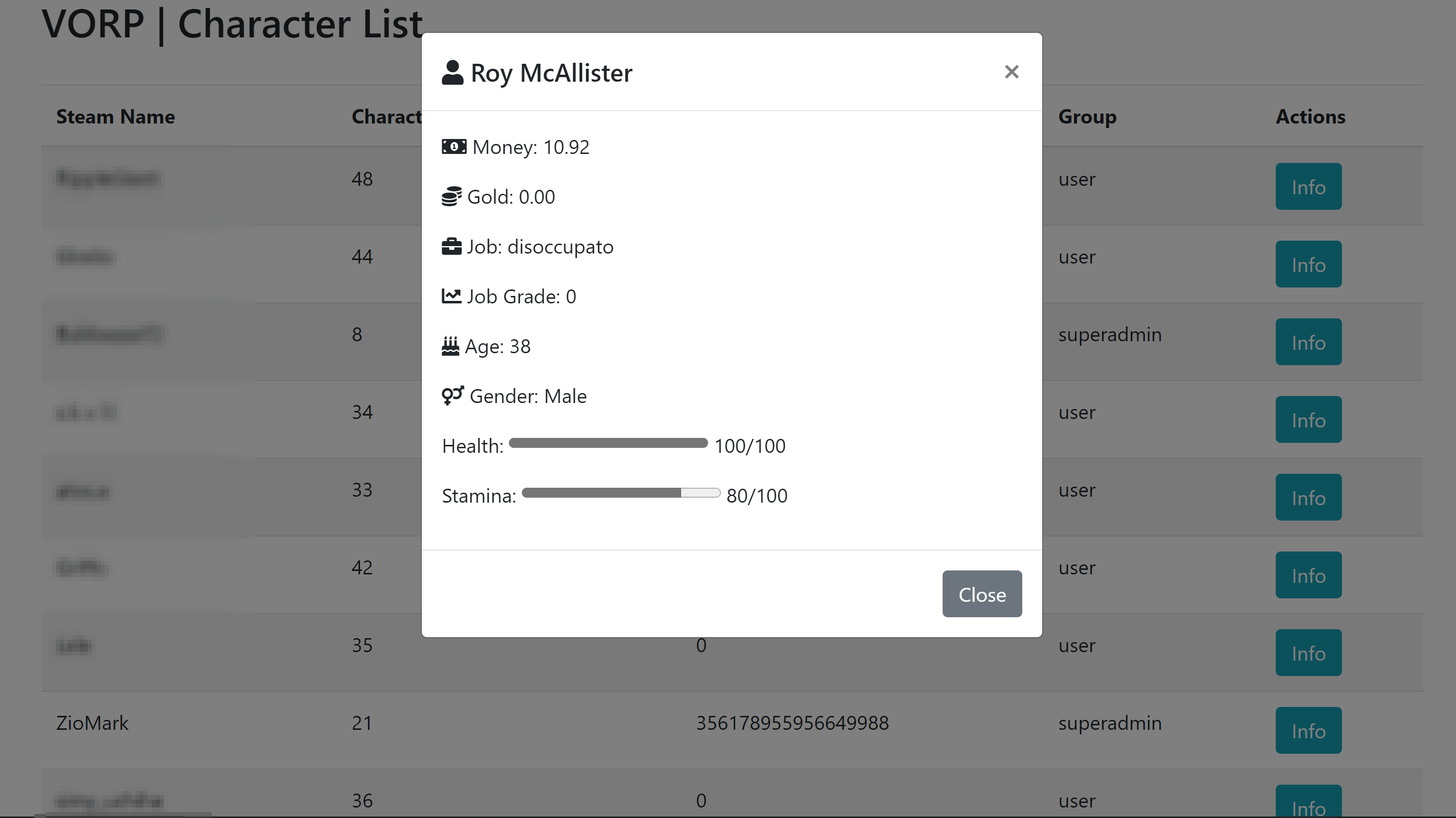The width and height of the screenshot is (1456, 818).
Task: Click the user profile icon beside Roy McAllister
Action: tap(452, 72)
